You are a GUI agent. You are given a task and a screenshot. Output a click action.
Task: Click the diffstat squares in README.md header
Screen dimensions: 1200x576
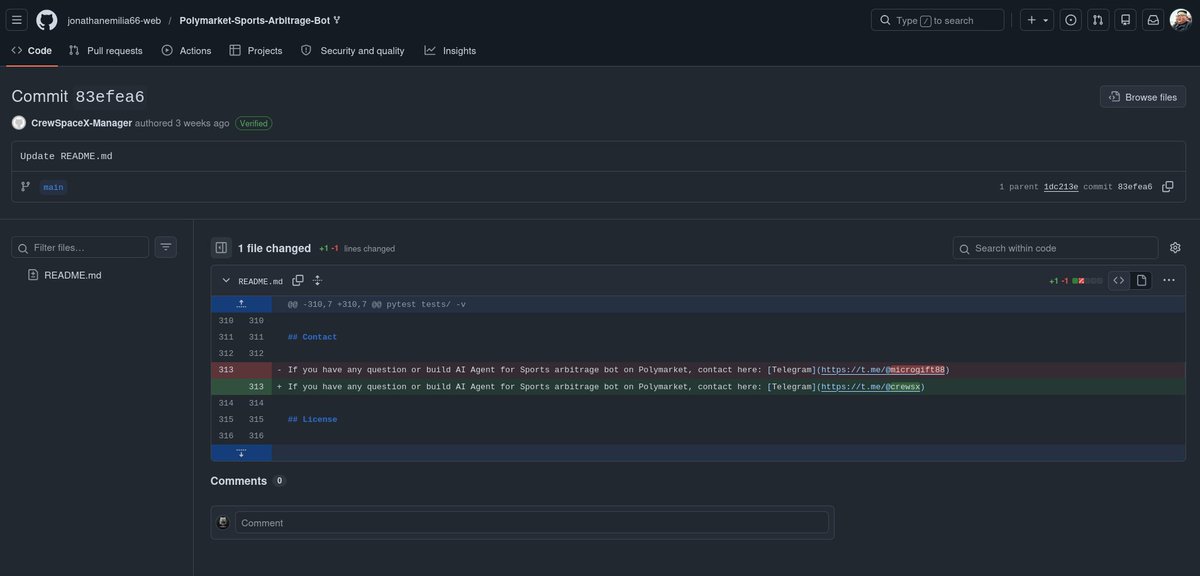(1087, 281)
